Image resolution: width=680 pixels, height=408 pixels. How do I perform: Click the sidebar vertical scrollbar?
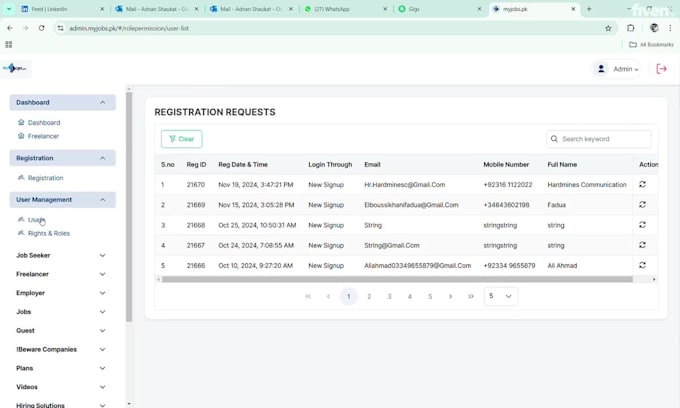(x=129, y=207)
